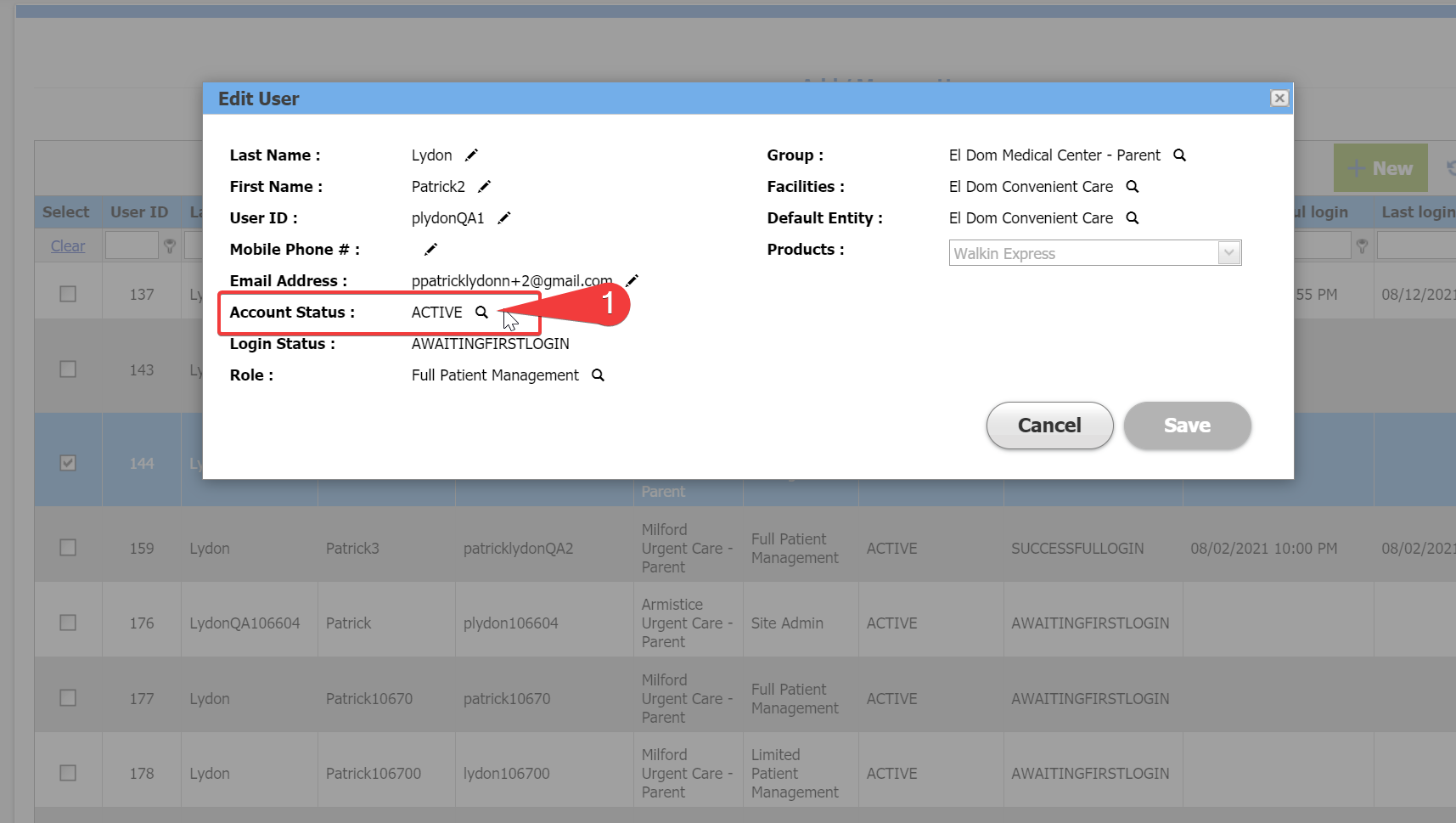Open Account Status search magnifier

point(481,312)
